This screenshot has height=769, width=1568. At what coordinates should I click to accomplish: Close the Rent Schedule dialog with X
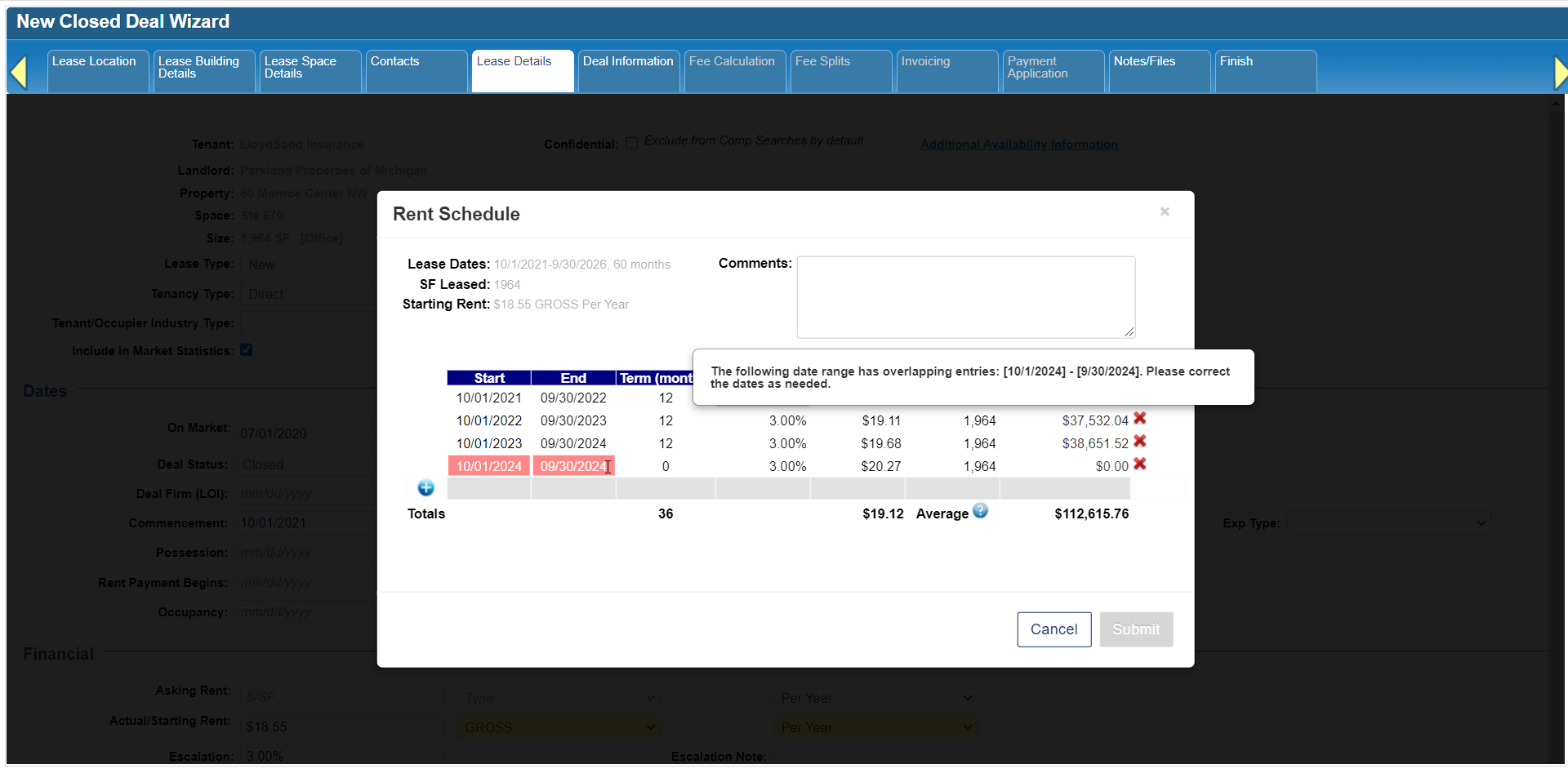coord(1165,212)
